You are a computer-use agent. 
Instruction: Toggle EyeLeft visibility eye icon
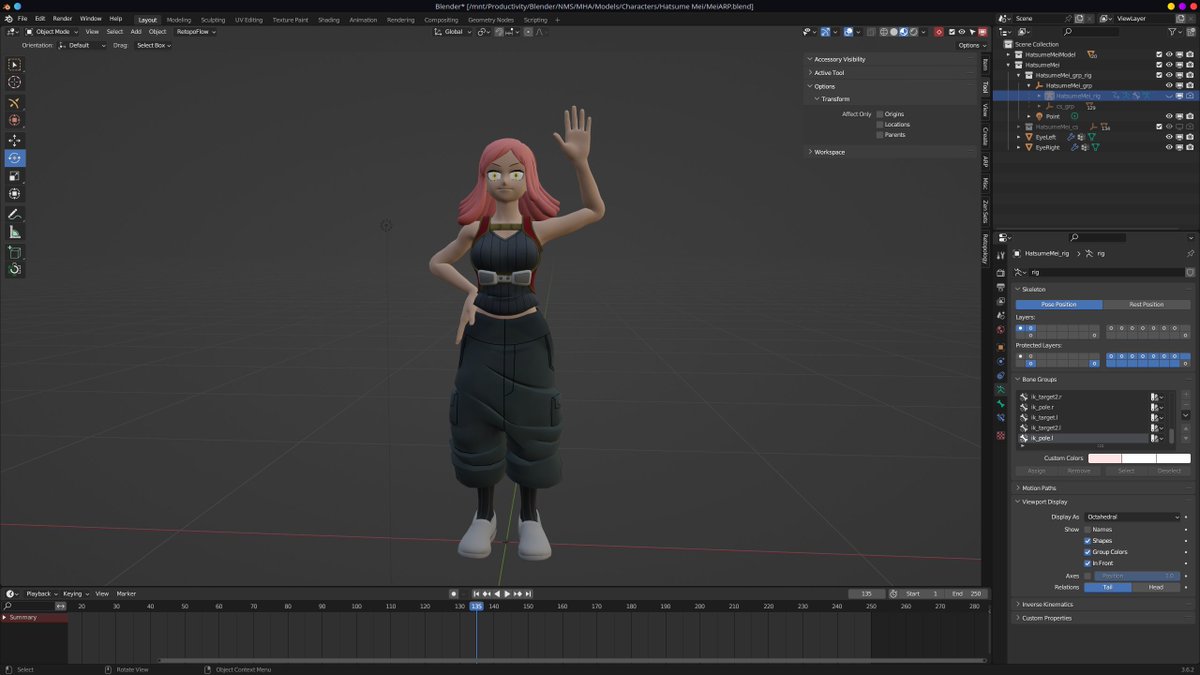pos(1169,137)
